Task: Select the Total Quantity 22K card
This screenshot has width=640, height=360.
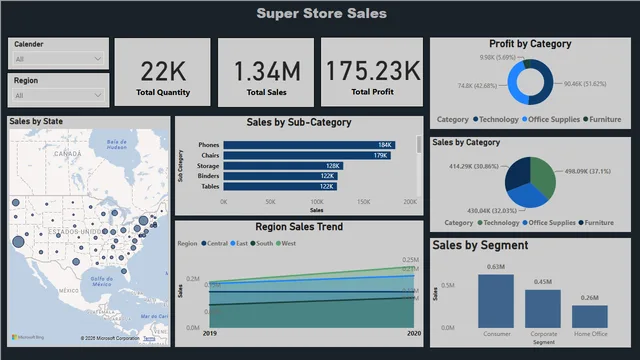Action: click(162, 72)
